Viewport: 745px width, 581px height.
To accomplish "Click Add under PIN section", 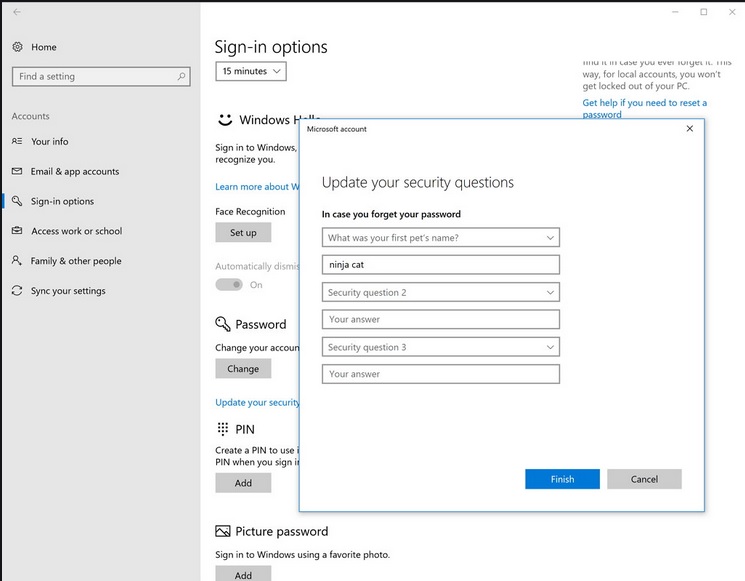I will [x=243, y=483].
